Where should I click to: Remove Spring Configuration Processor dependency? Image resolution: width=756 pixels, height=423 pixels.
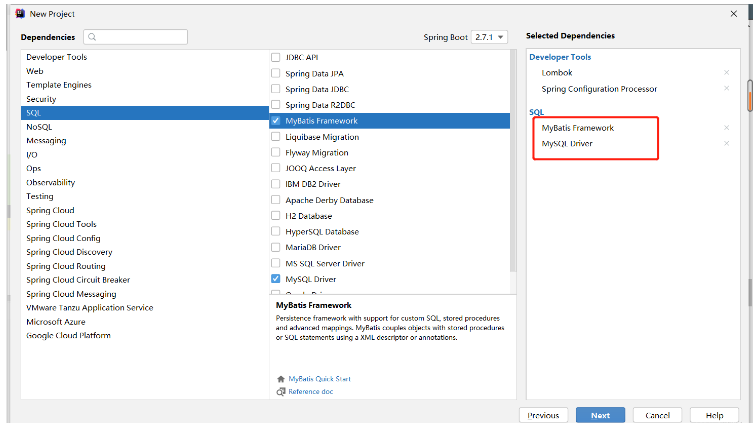[x=726, y=89]
